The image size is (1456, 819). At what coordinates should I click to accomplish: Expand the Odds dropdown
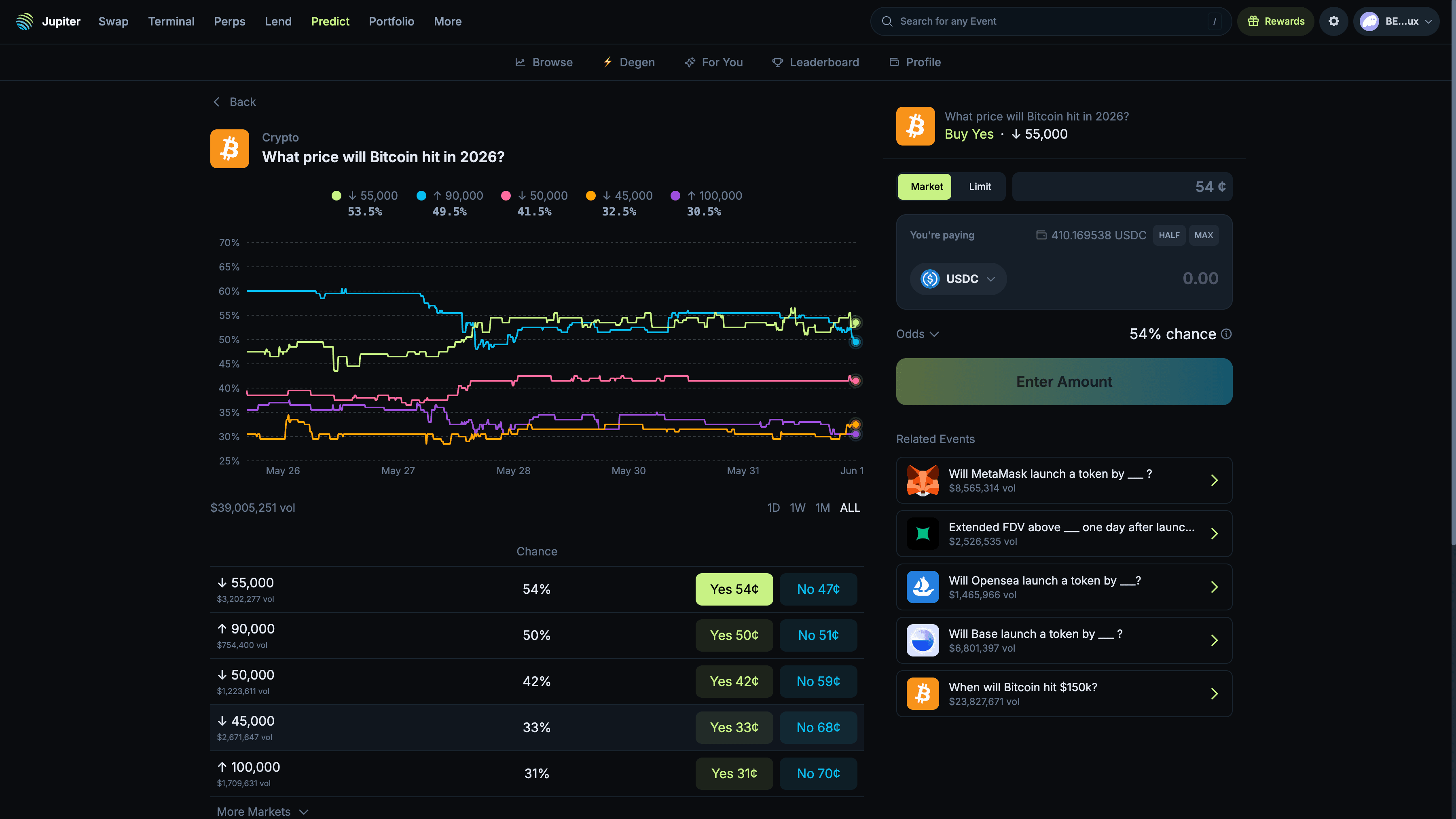coord(917,334)
